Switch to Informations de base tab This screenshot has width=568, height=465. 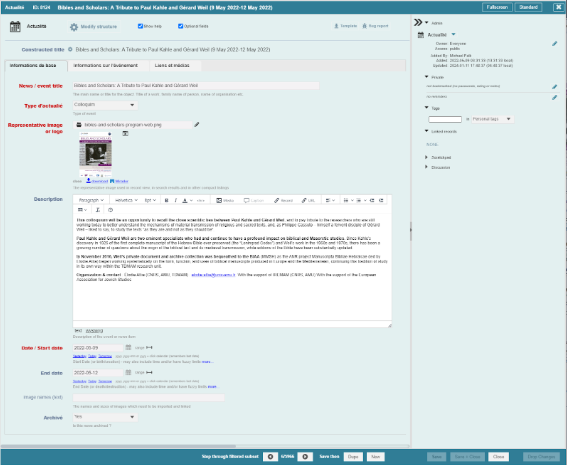click(36, 66)
